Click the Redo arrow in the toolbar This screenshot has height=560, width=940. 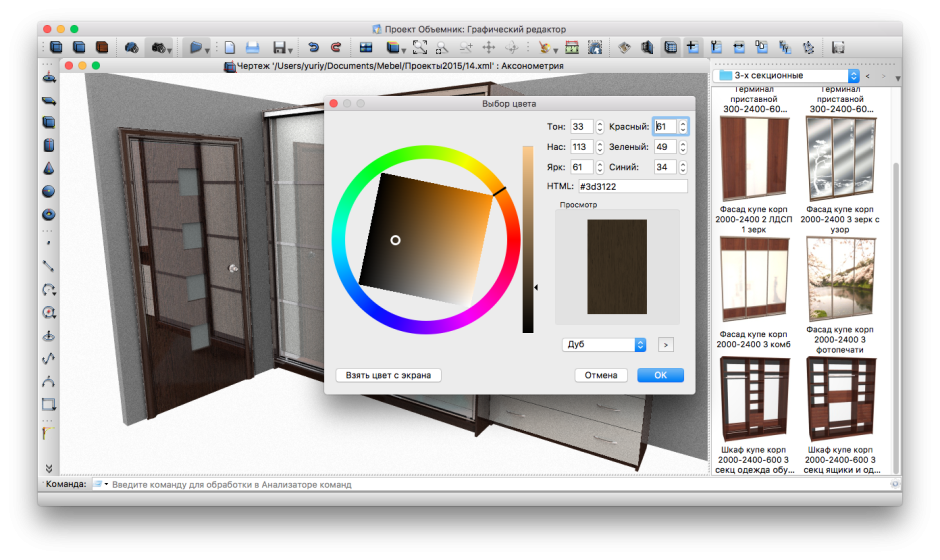335,47
